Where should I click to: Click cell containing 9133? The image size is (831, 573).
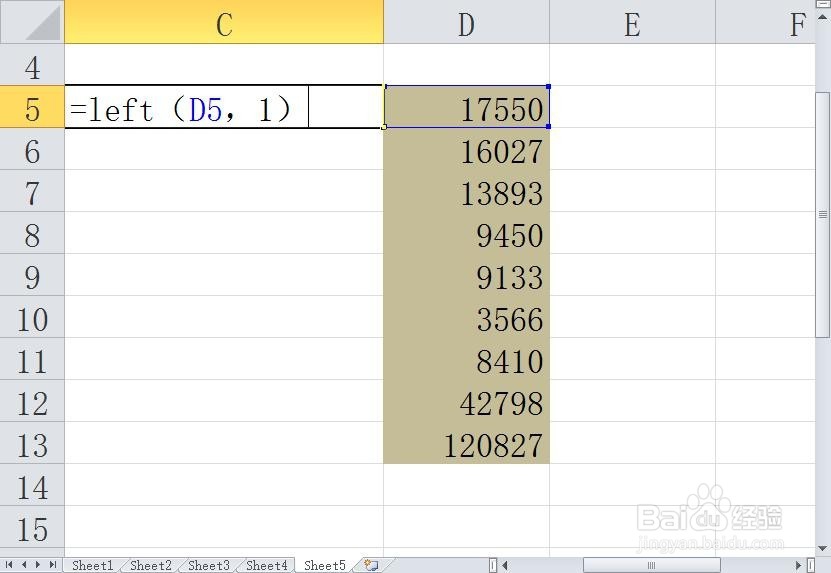pos(466,275)
